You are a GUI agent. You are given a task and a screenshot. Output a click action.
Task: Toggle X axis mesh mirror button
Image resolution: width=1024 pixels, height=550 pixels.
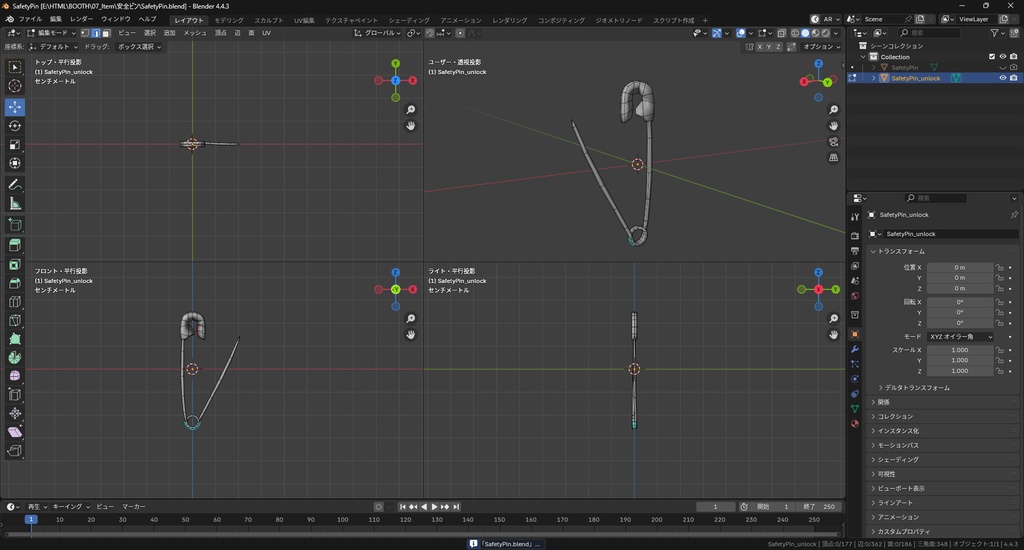pyautogui.click(x=759, y=47)
